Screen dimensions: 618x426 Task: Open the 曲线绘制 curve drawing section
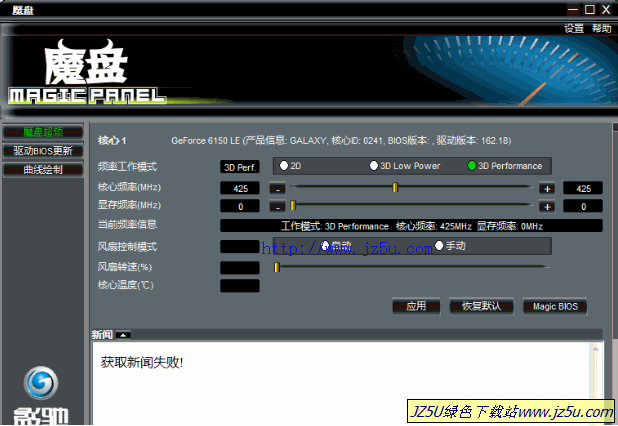pyautogui.click(x=43, y=170)
